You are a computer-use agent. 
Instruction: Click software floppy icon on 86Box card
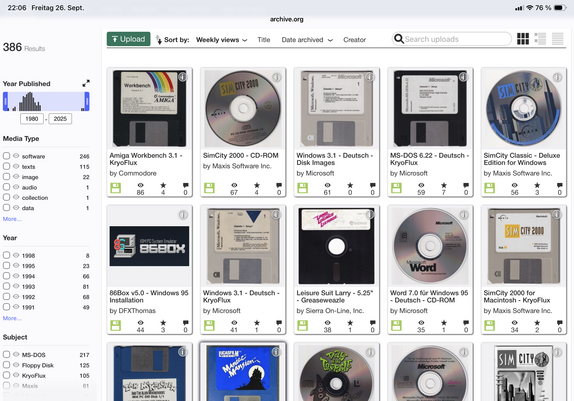tap(115, 325)
